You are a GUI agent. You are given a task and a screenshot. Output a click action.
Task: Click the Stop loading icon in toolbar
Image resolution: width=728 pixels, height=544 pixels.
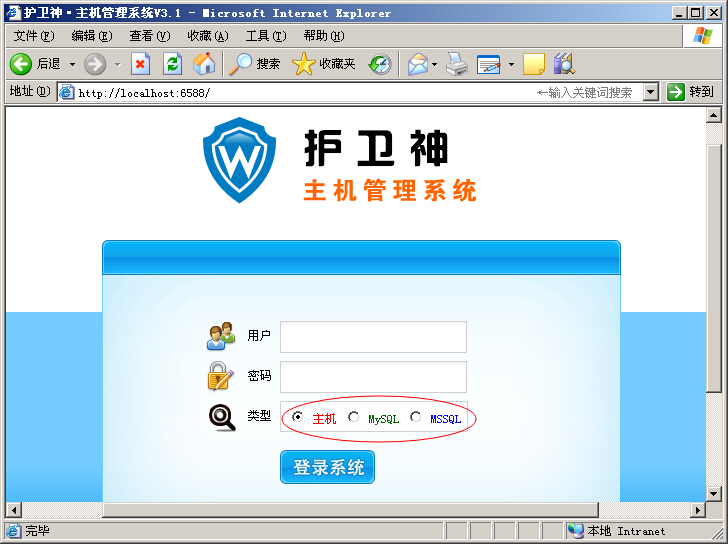click(x=140, y=64)
